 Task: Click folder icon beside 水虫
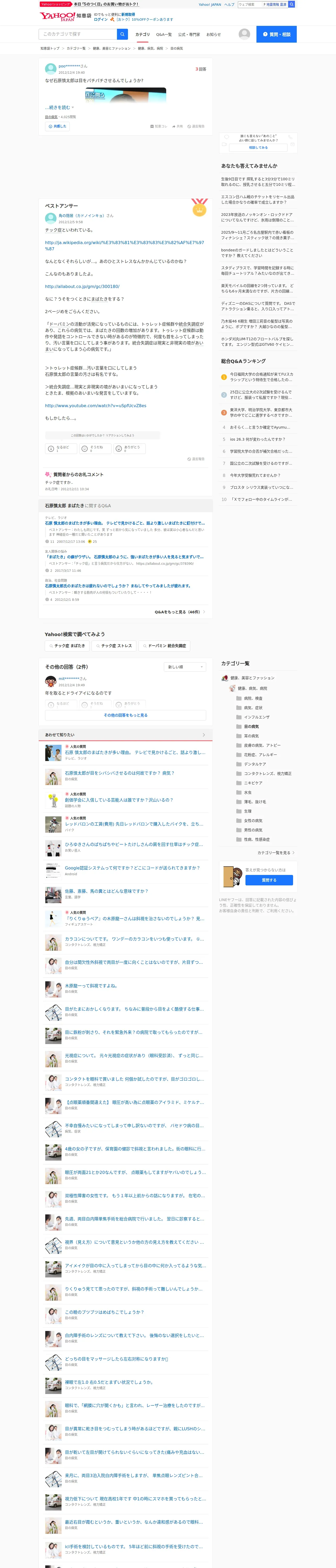coord(239,793)
